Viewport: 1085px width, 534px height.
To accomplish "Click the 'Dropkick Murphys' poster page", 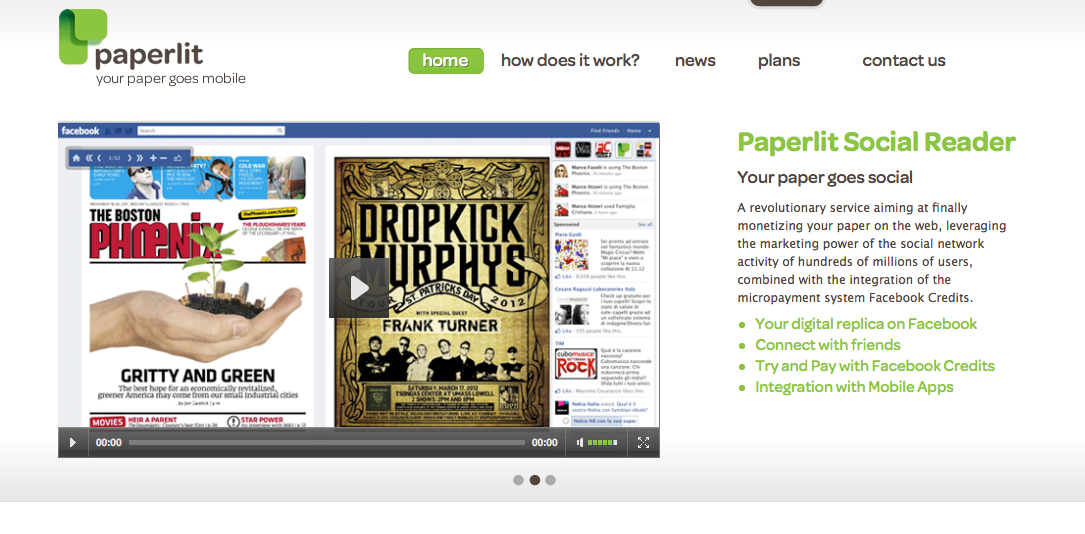I will pos(441,292).
